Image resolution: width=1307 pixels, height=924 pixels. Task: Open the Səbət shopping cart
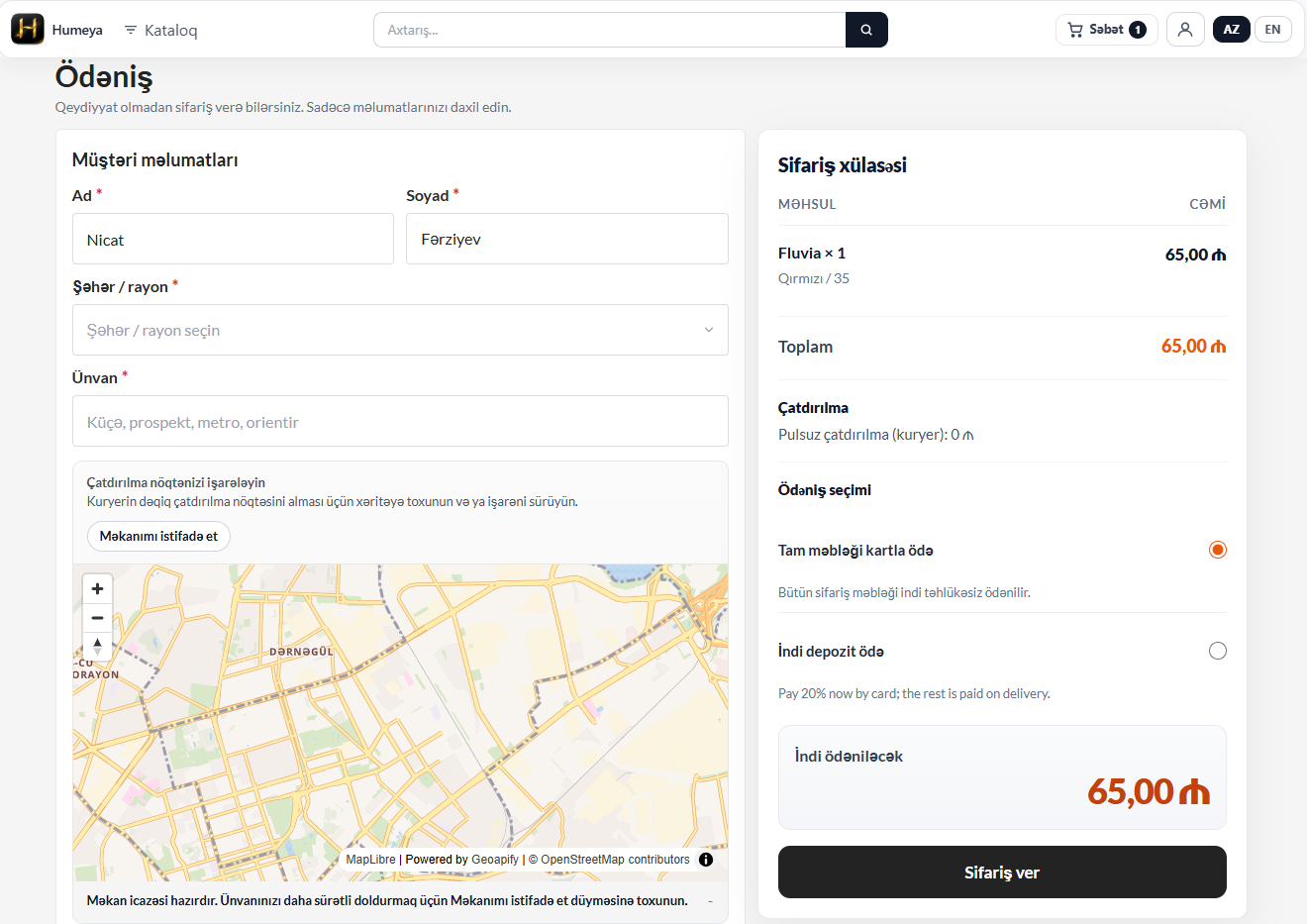pos(1106,30)
